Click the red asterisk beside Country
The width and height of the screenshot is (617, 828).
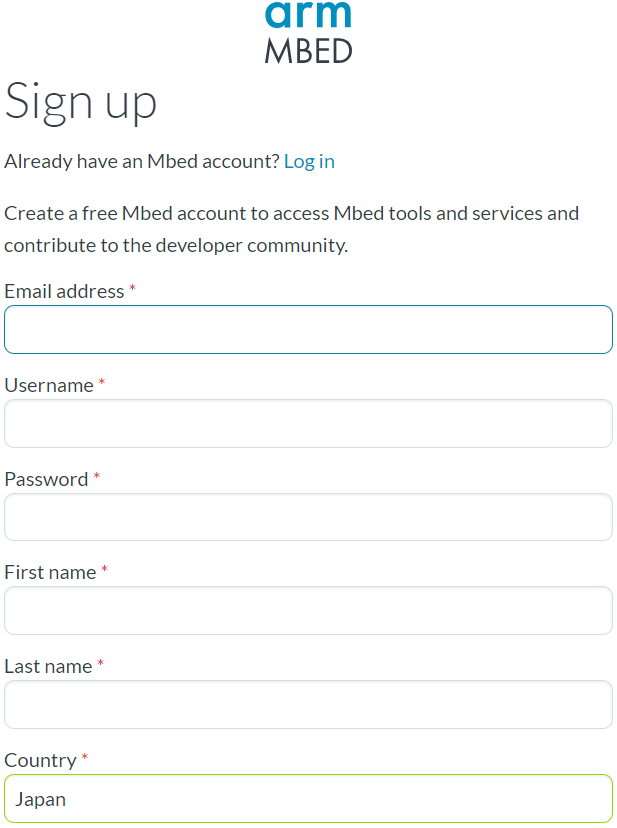(85, 758)
